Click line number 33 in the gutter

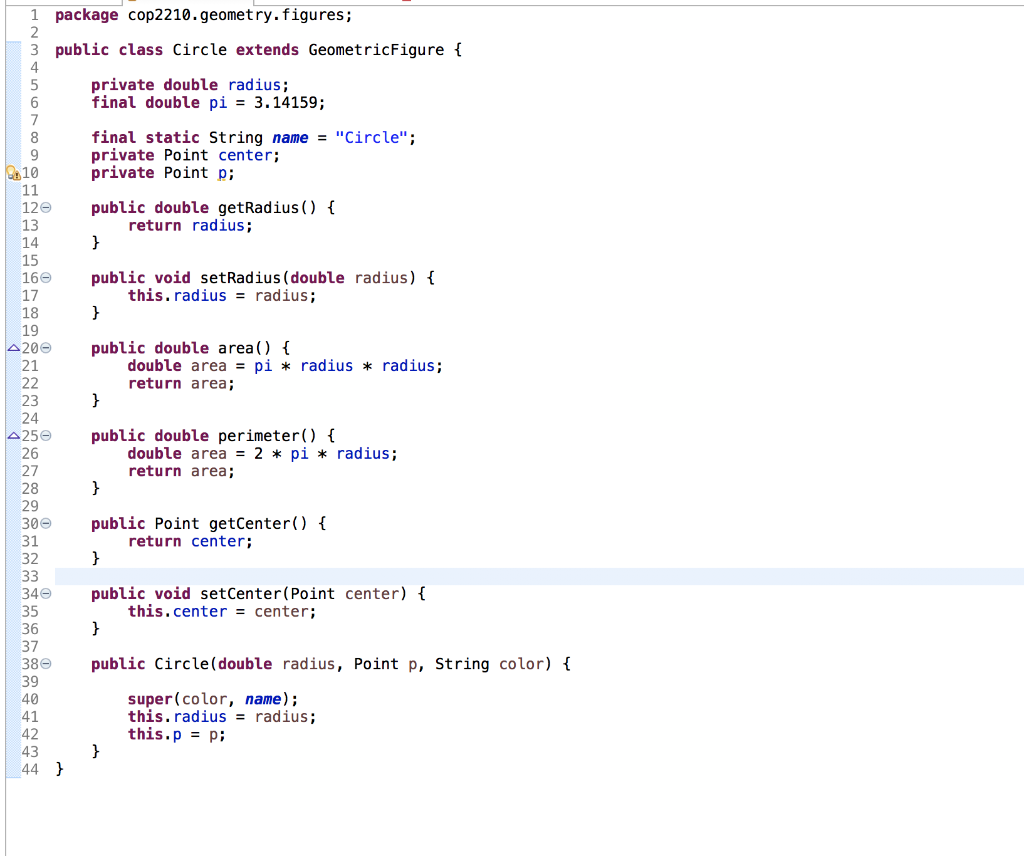[30, 576]
